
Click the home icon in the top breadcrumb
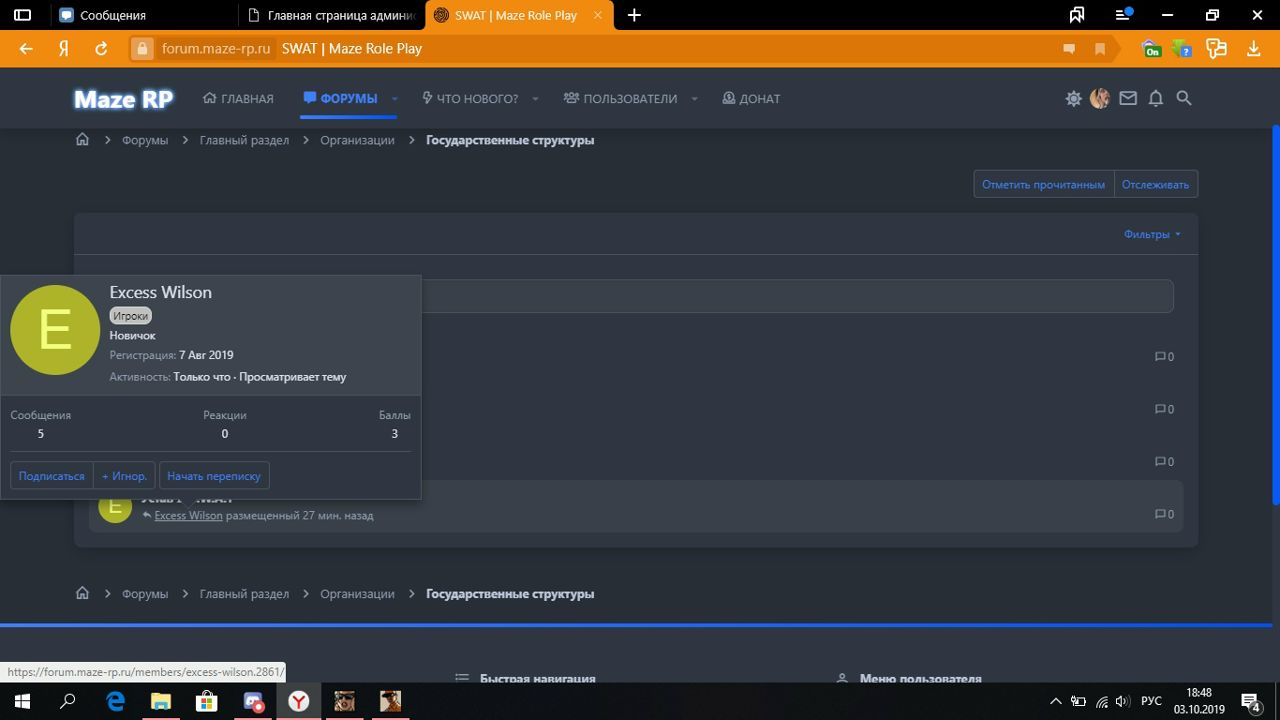click(83, 140)
